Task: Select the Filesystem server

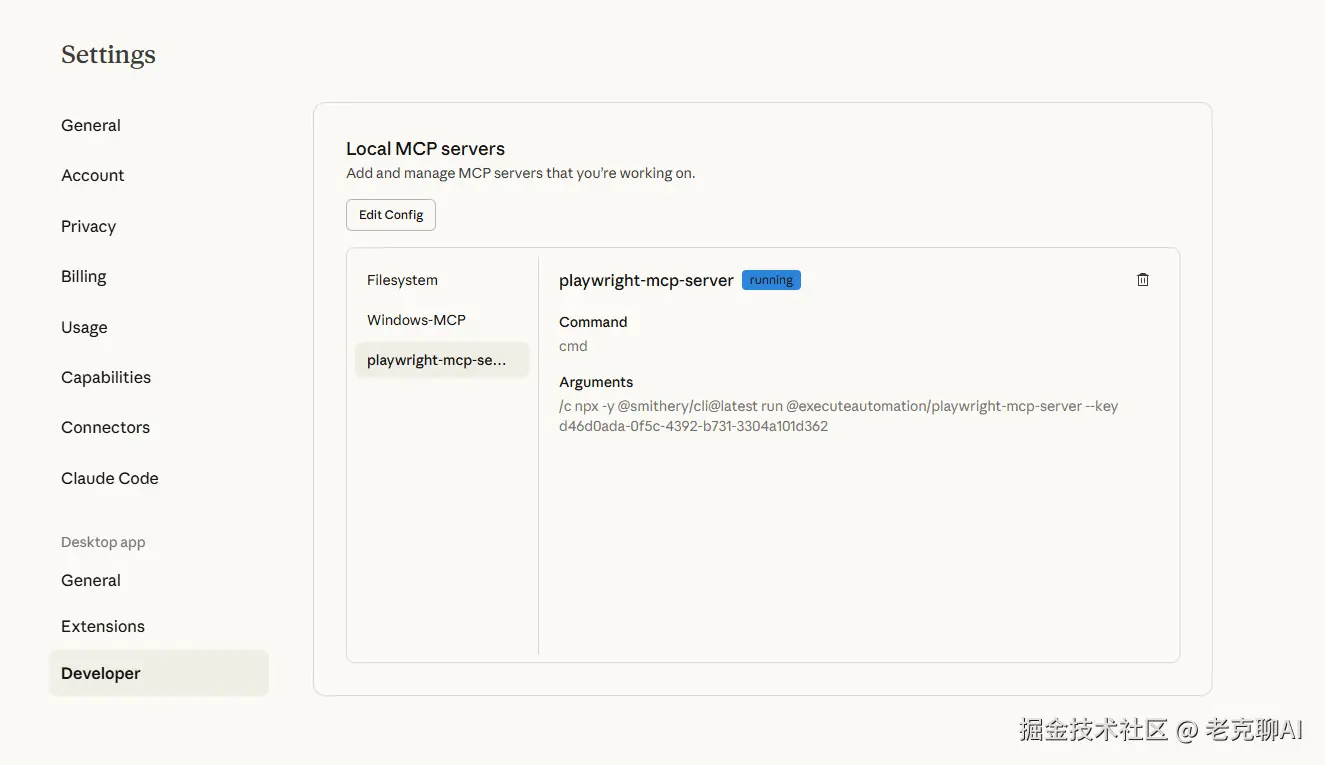Action: click(x=402, y=280)
